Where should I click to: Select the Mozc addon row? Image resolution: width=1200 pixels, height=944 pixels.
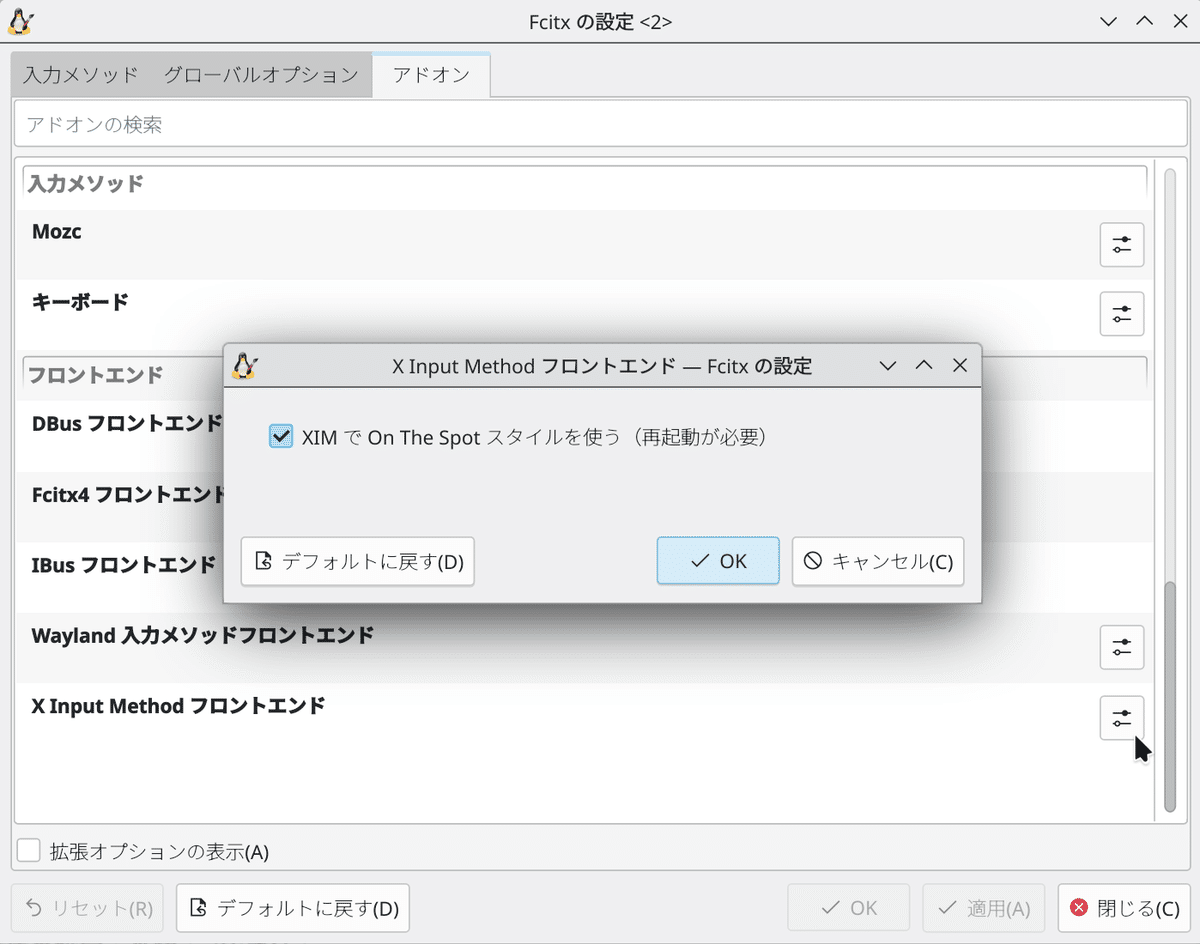coord(585,245)
